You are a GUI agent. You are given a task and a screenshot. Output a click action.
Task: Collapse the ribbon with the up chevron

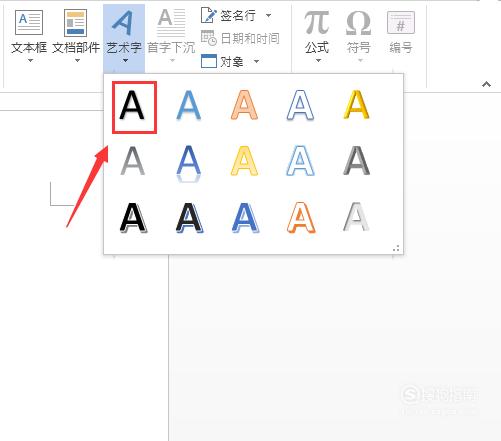tap(486, 84)
